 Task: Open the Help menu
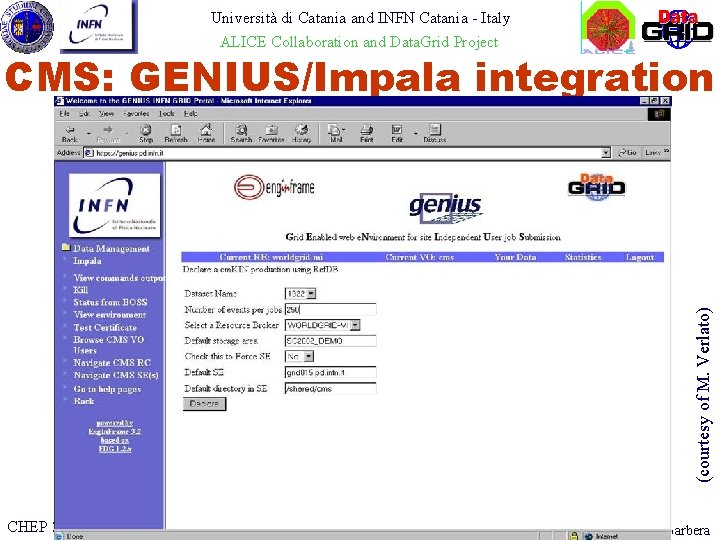[191, 113]
